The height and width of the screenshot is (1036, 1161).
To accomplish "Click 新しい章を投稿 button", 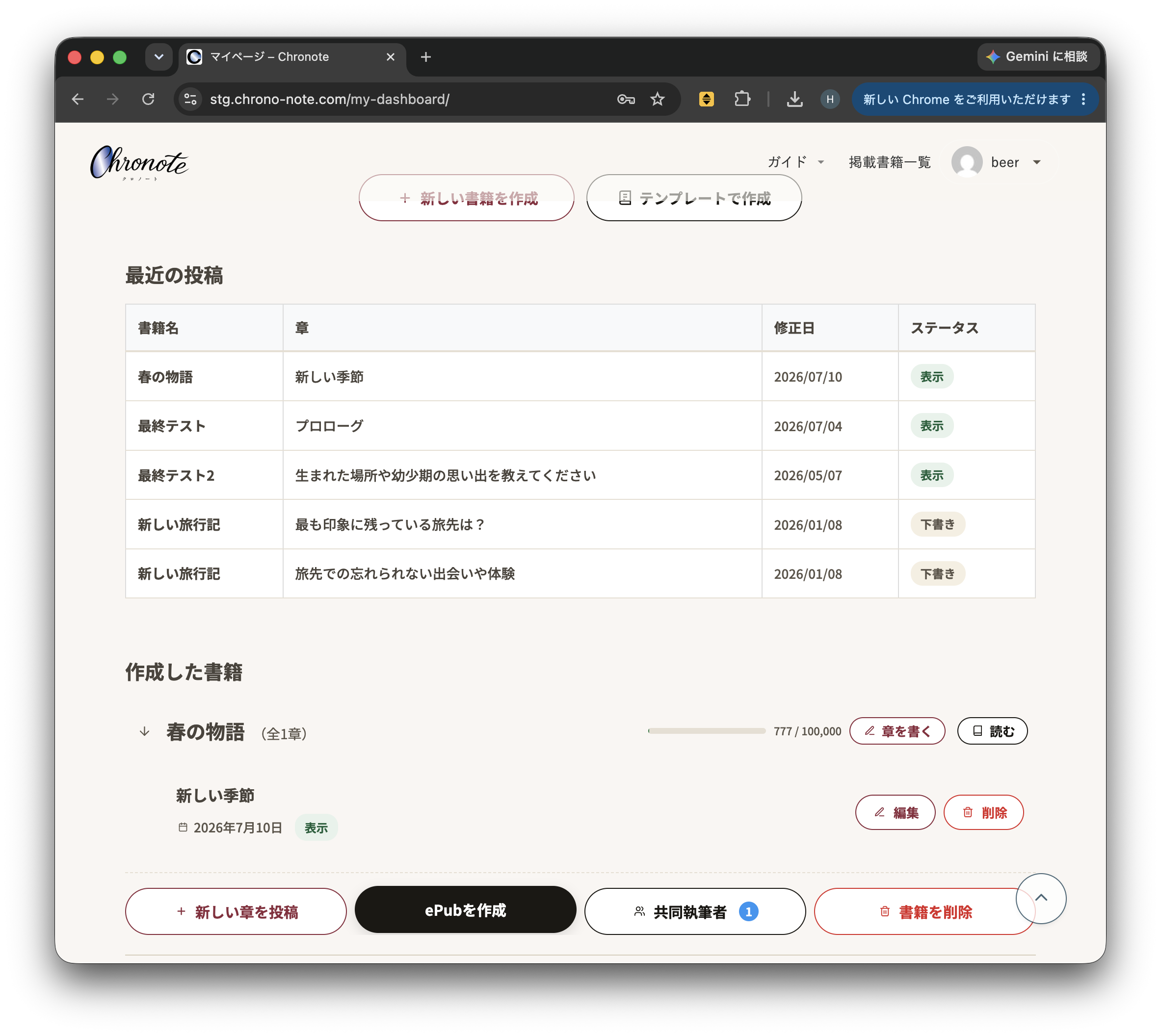I will 236,911.
